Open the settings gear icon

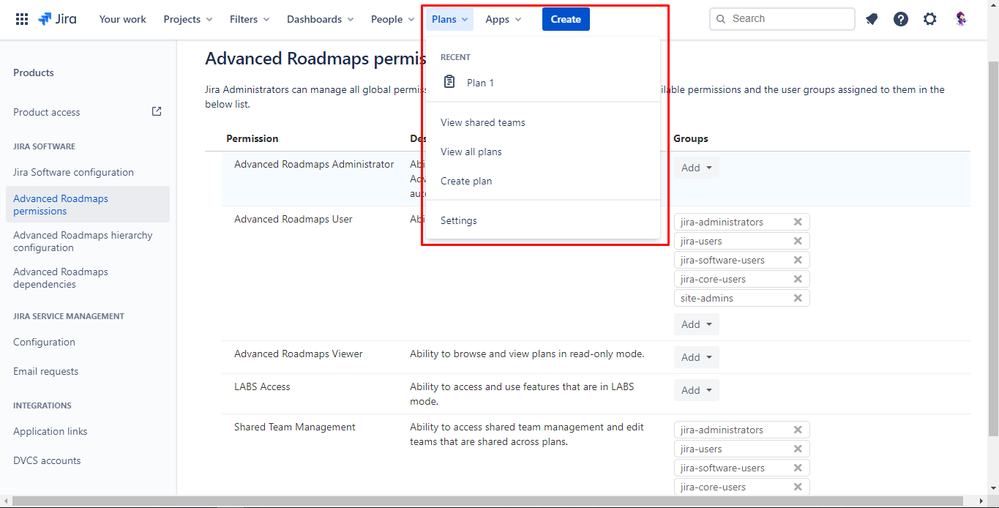pyautogui.click(x=930, y=19)
